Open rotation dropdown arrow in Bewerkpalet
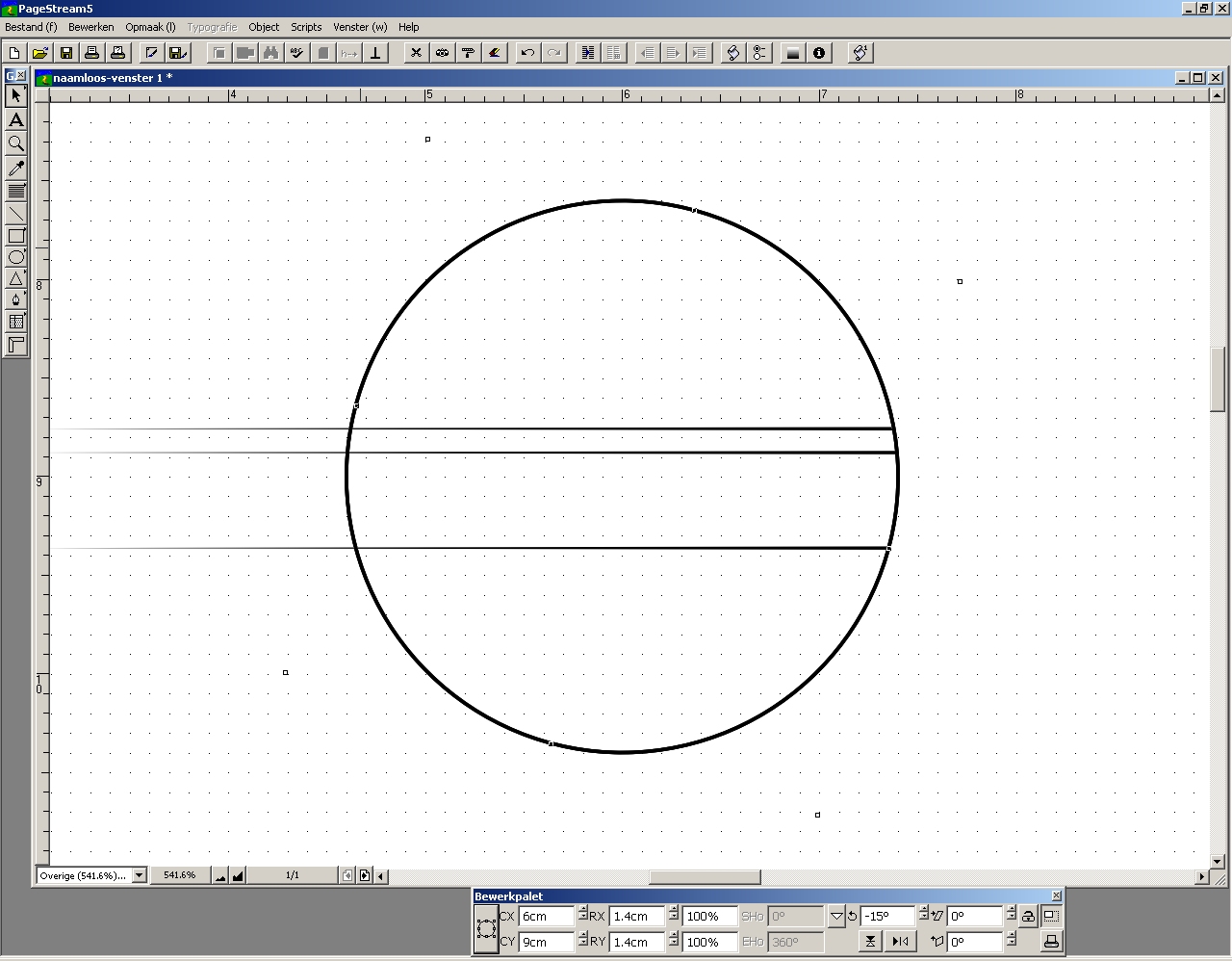 click(x=835, y=917)
